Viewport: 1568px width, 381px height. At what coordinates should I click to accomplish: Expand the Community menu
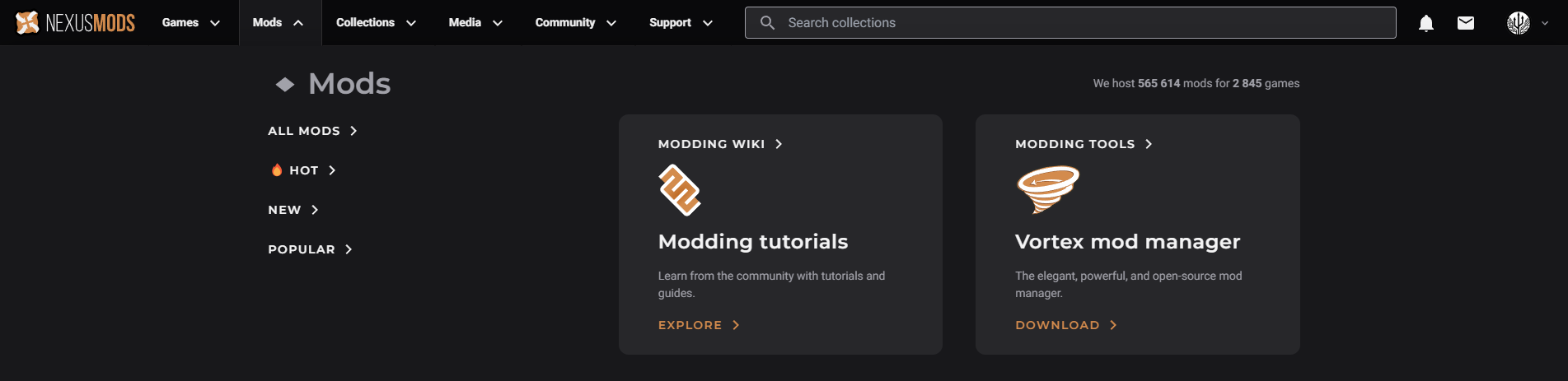click(575, 23)
